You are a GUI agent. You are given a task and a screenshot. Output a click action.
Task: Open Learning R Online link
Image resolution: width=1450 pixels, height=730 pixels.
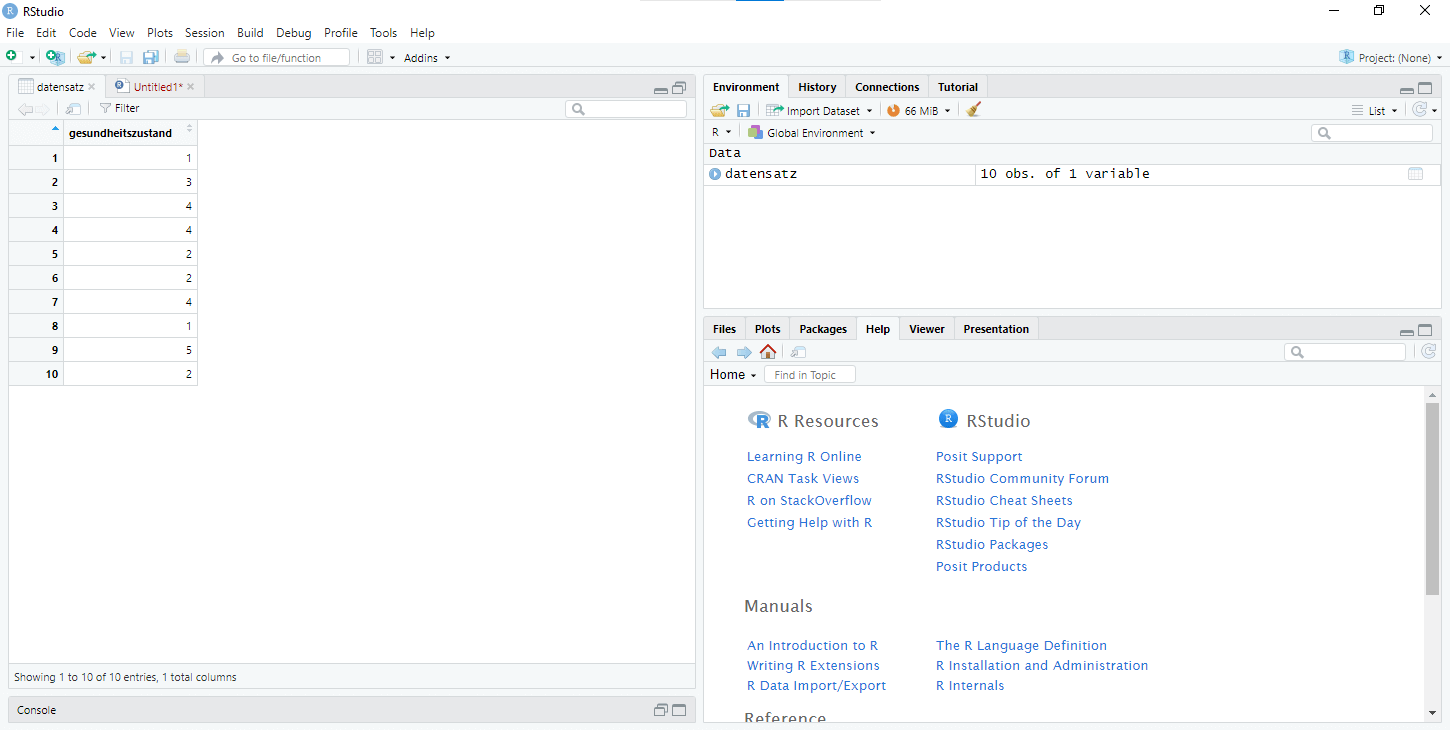click(x=804, y=456)
